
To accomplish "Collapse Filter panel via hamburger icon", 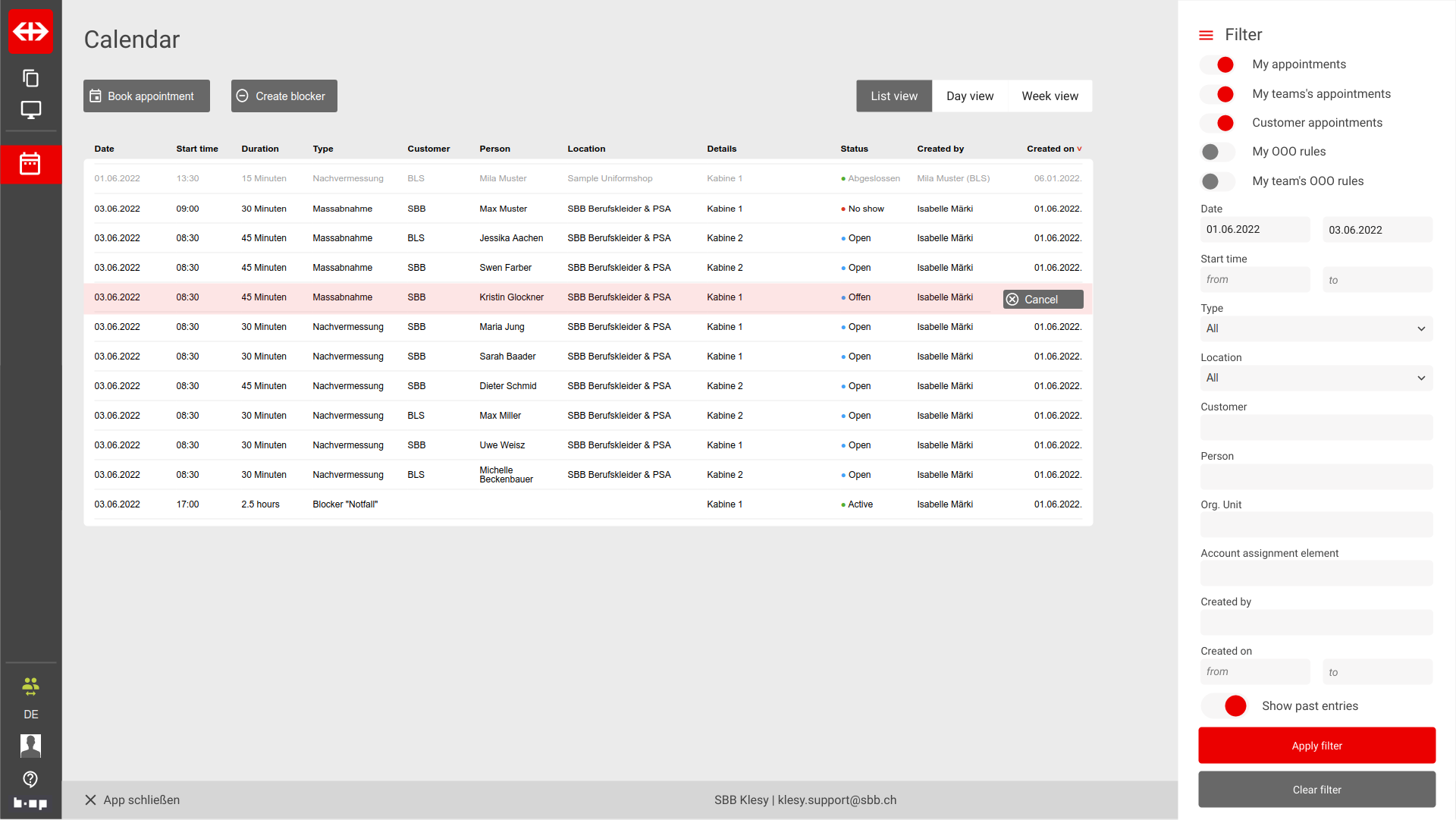I will [1206, 35].
